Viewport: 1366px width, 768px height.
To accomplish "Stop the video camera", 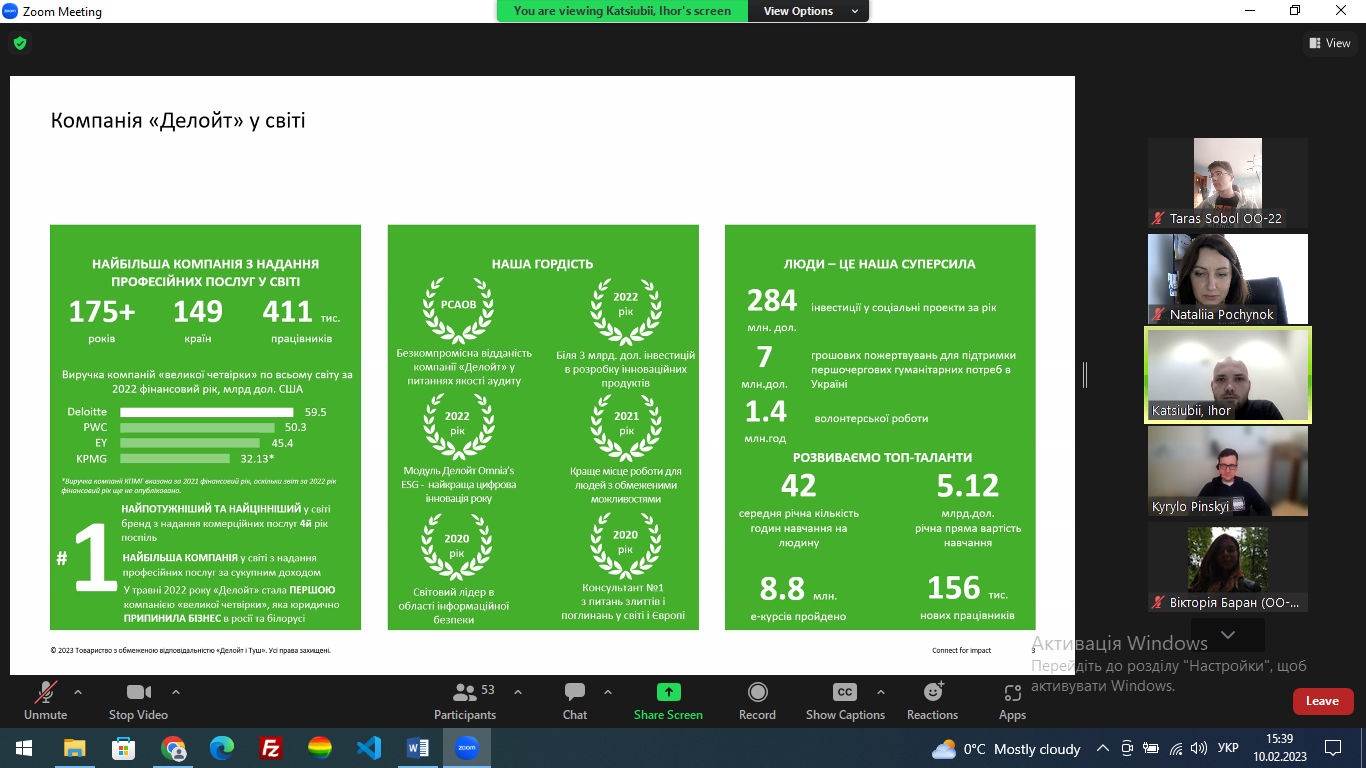I will 138,700.
